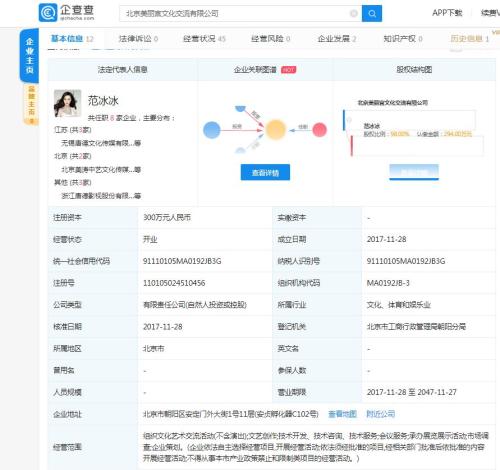500x470 pixels.
Task: Click the 开业 business status value
Action: point(150,240)
